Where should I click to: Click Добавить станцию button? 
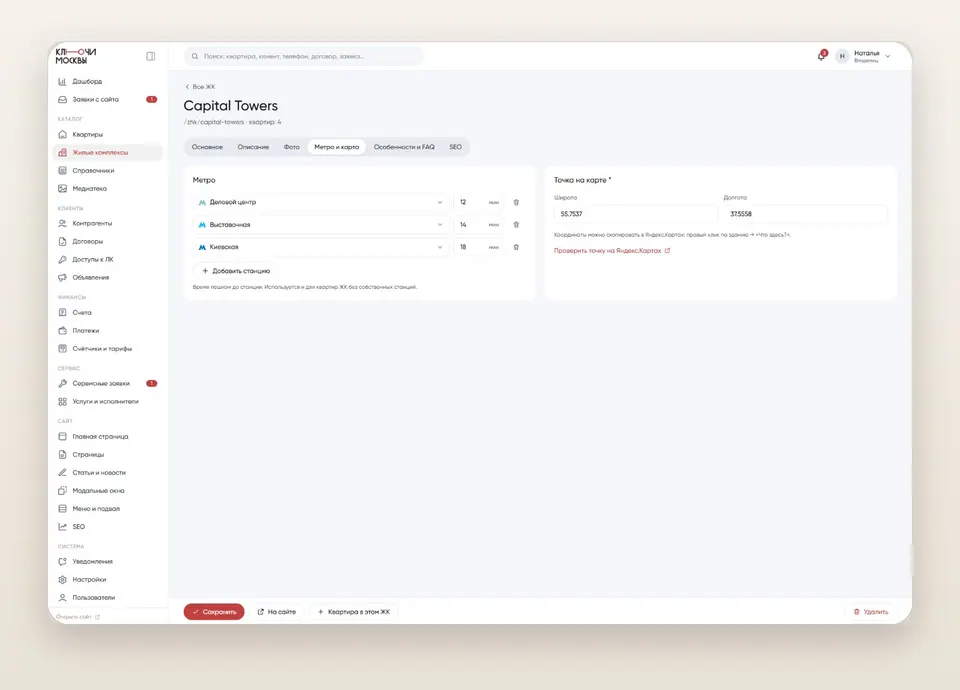tap(236, 271)
